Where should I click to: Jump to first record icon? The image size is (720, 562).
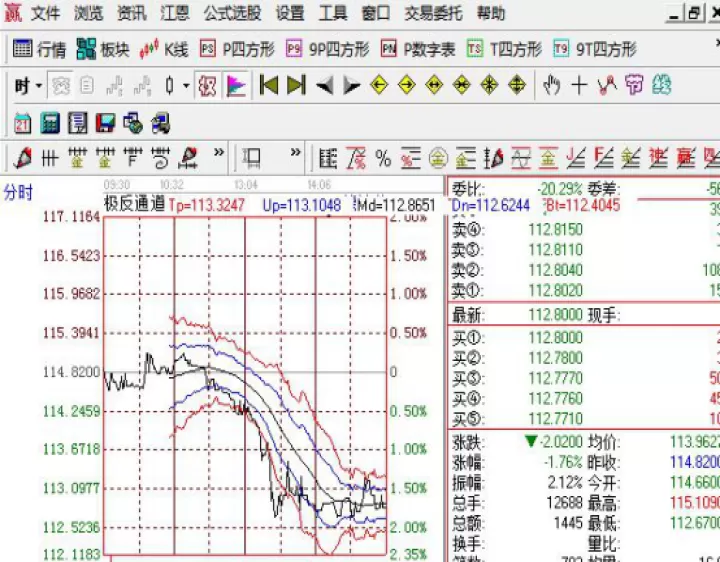tap(269, 85)
